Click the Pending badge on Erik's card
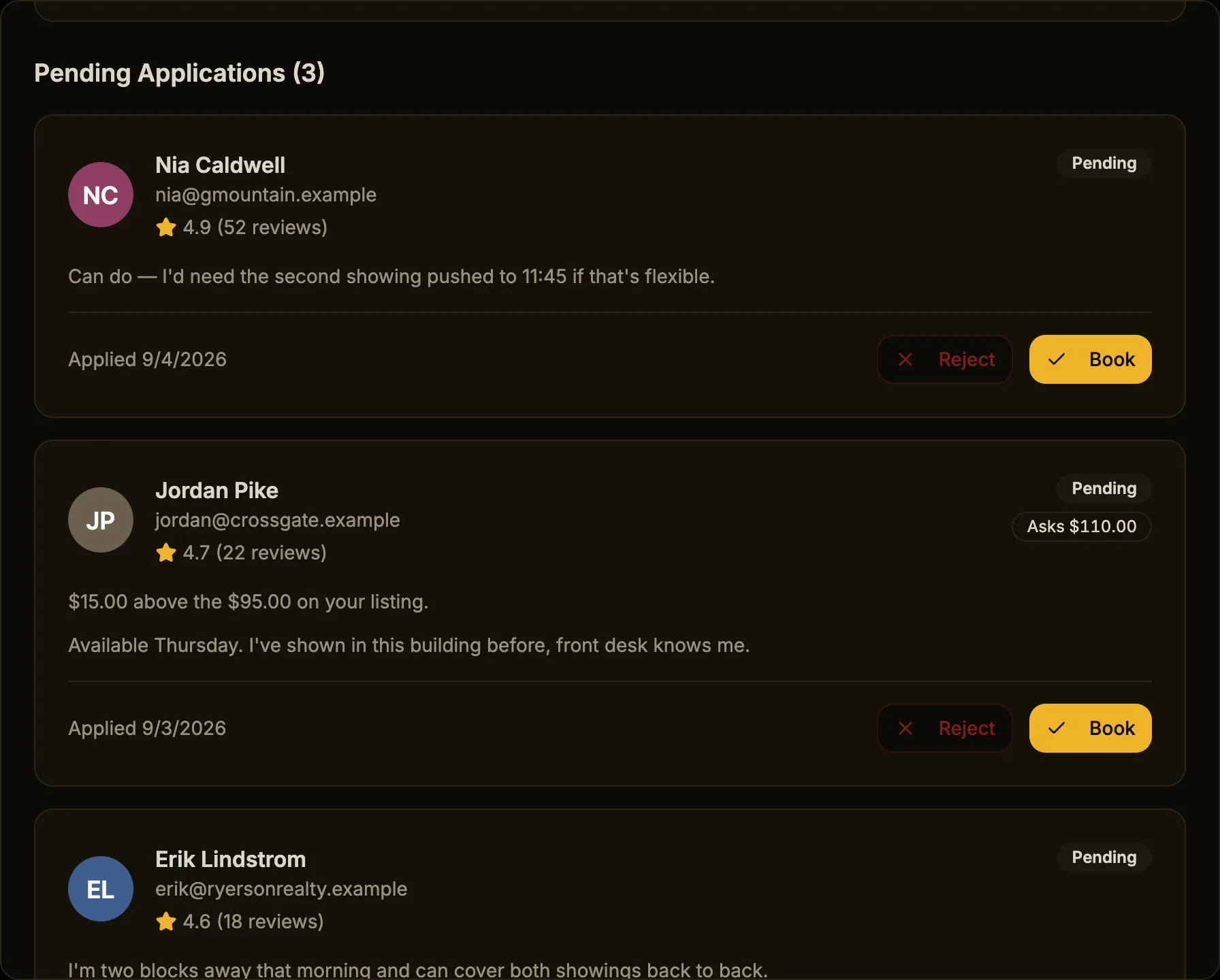Image resolution: width=1220 pixels, height=980 pixels. (x=1104, y=857)
